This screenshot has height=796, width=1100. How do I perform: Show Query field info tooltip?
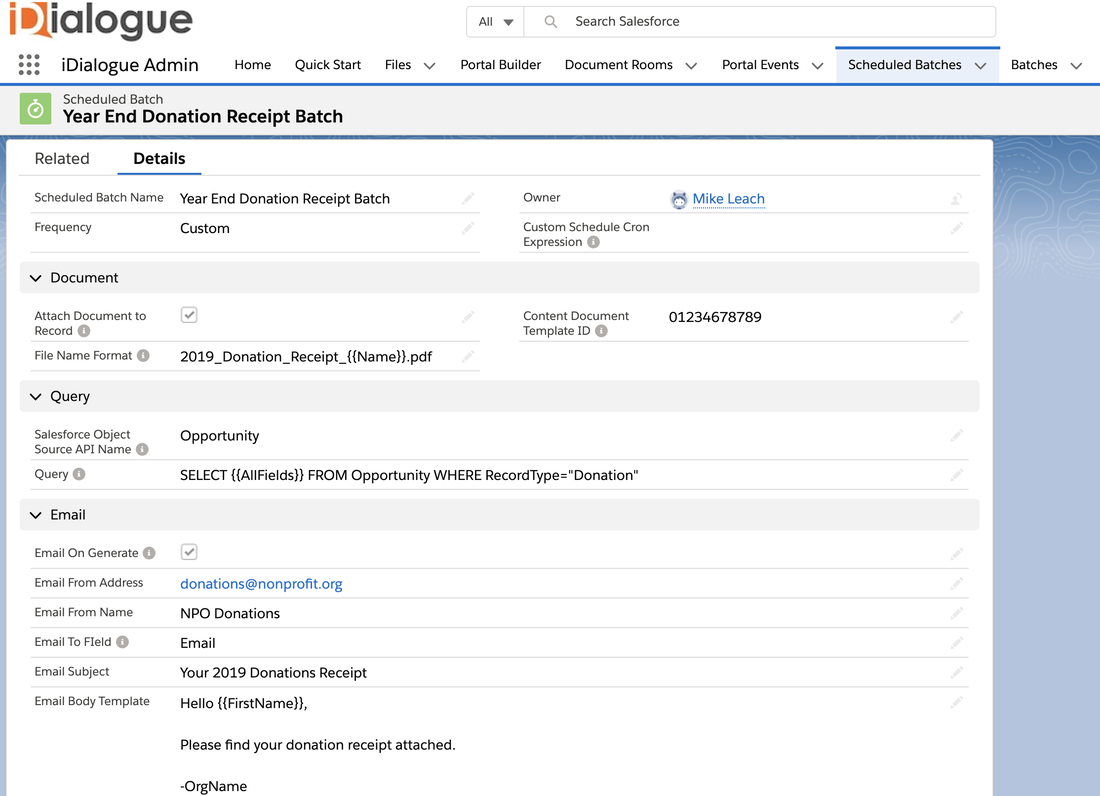79,474
